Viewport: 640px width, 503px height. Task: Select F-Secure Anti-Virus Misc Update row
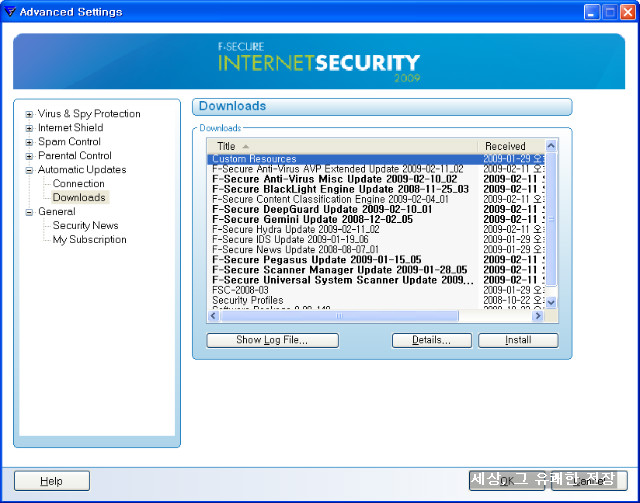coord(376,179)
